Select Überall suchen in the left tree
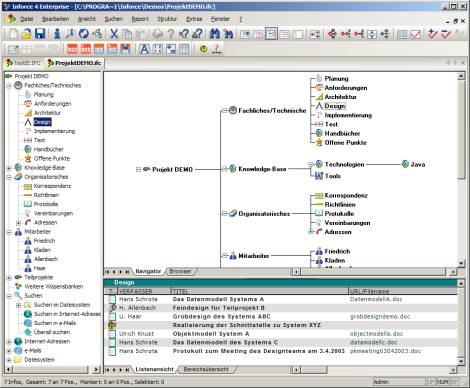This screenshot has height=388, width=470. 52,332
